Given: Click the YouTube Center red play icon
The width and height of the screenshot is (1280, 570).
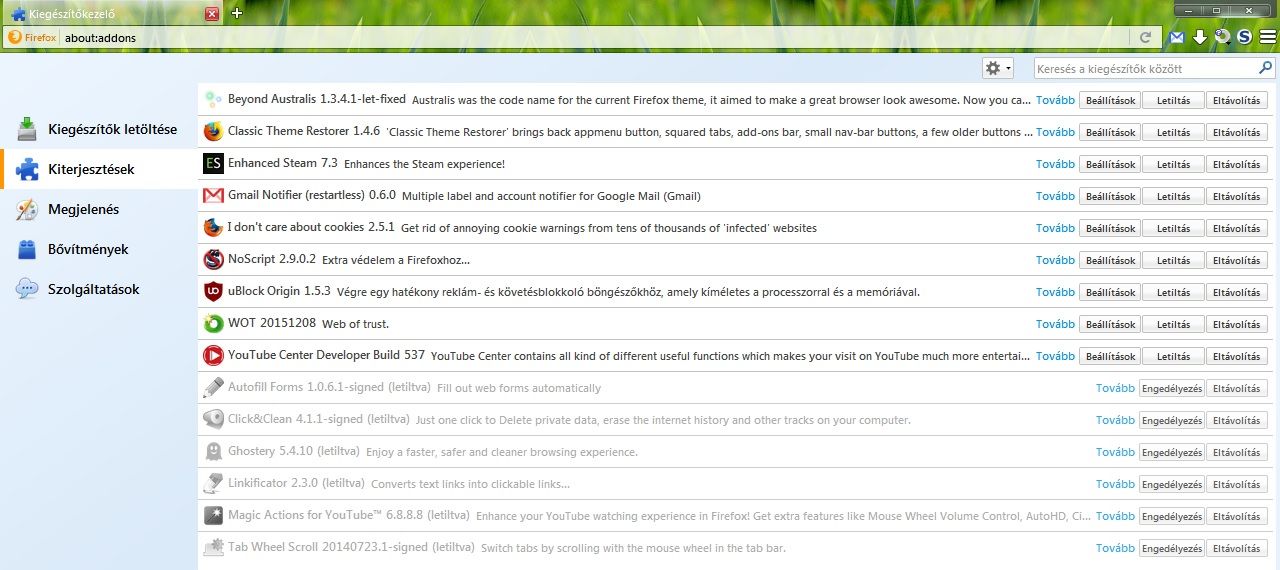Looking at the screenshot, I should coord(213,356).
